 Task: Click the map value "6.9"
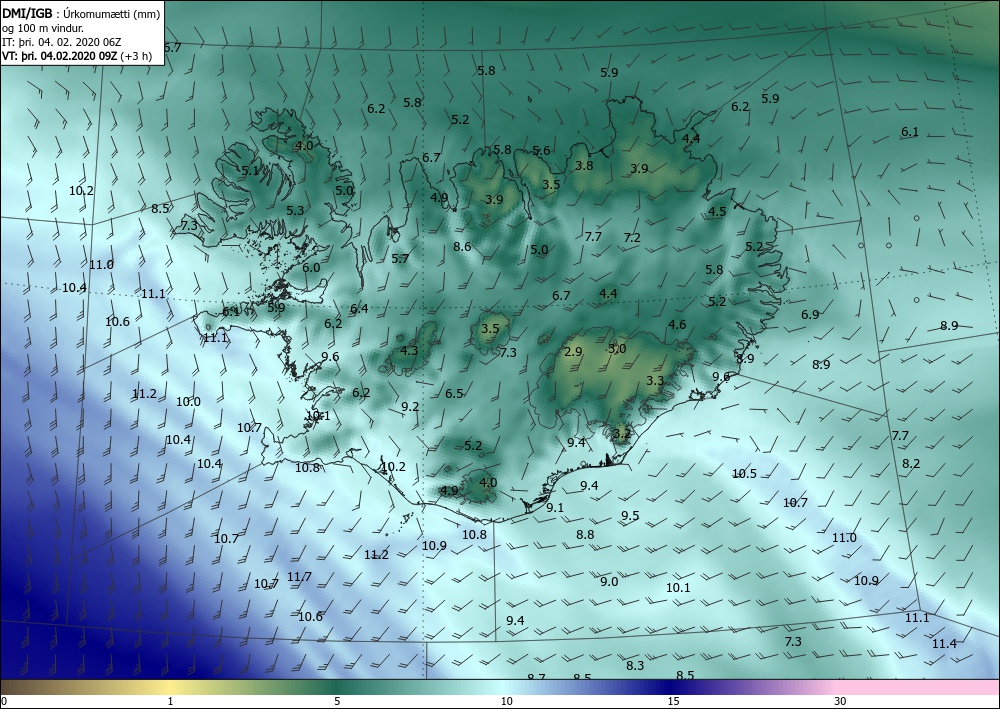pyautogui.click(x=810, y=314)
